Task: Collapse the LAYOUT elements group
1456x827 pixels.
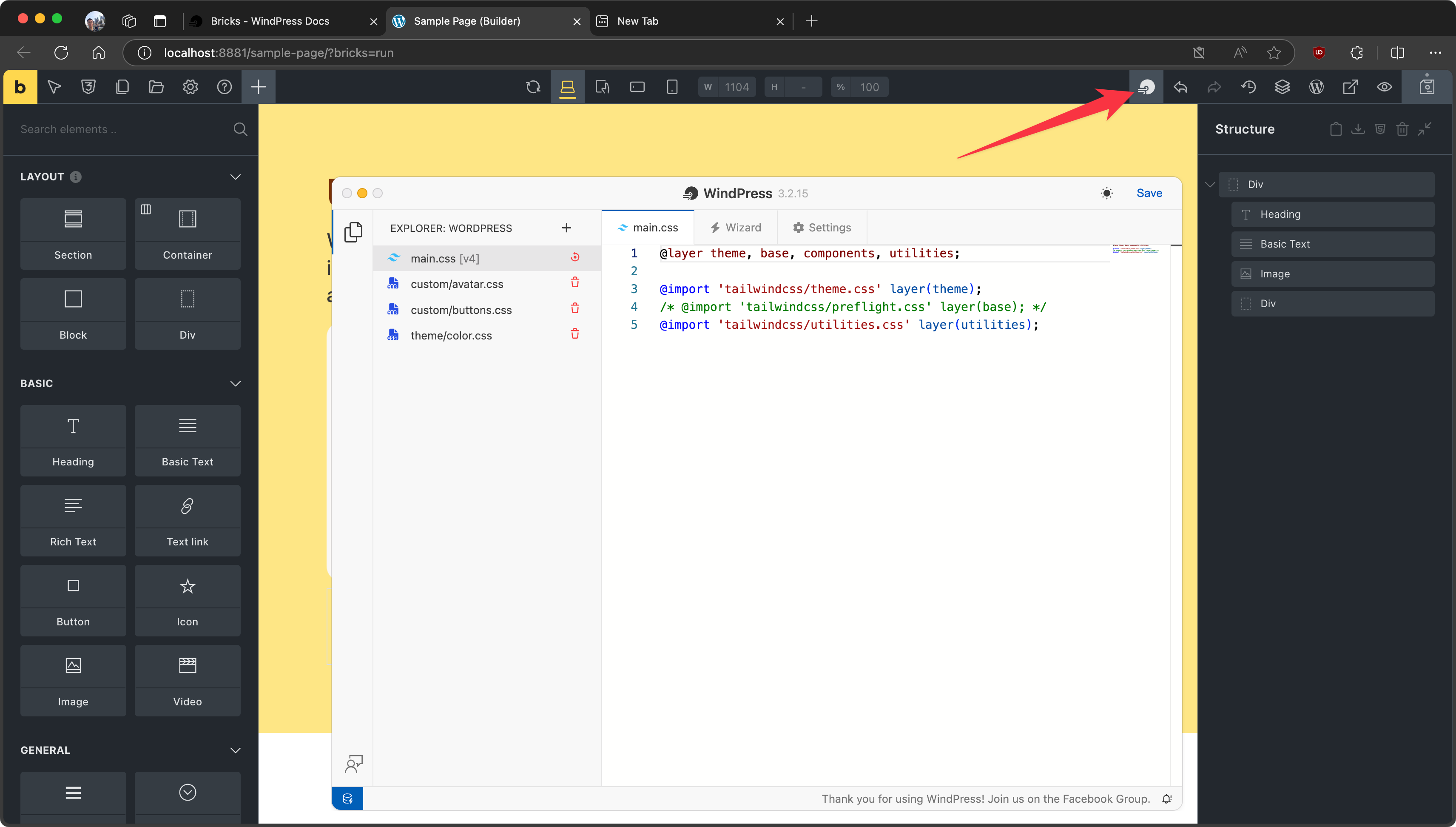Action: click(x=235, y=177)
